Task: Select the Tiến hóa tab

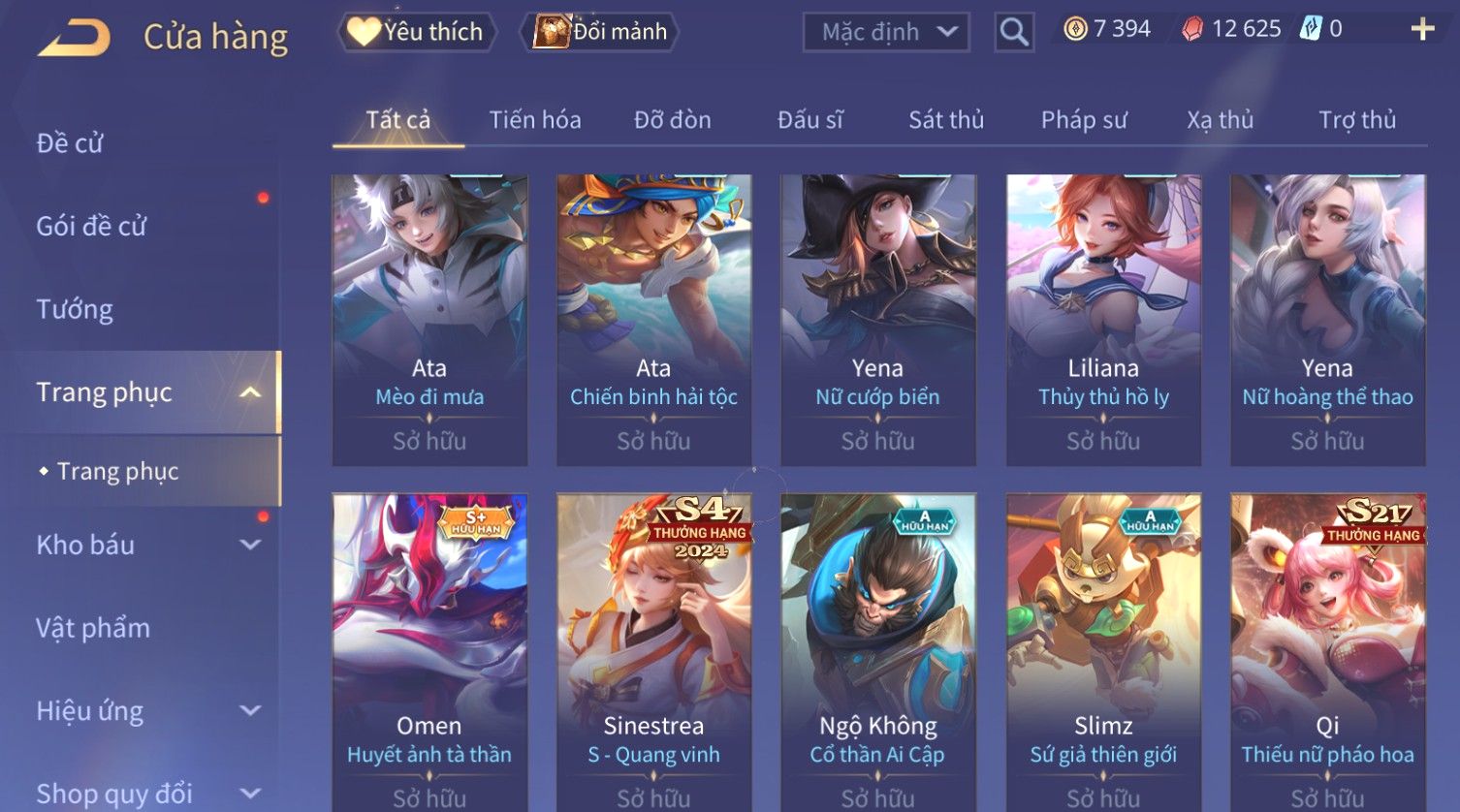Action: point(535,120)
